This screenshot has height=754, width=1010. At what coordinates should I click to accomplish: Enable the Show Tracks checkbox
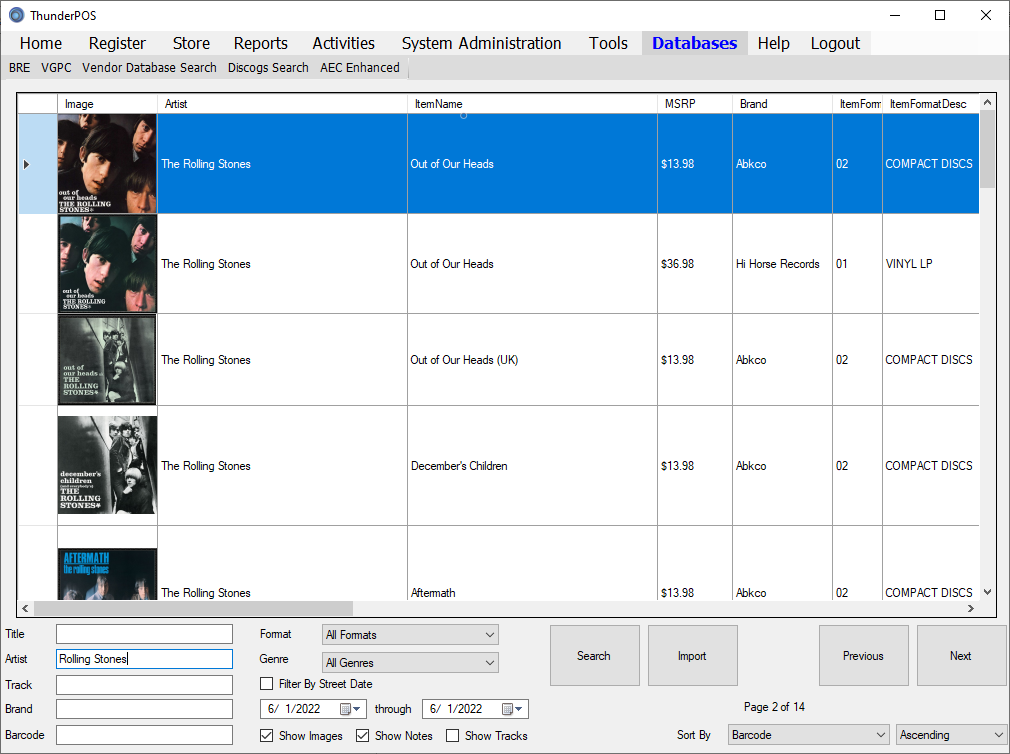click(x=453, y=736)
